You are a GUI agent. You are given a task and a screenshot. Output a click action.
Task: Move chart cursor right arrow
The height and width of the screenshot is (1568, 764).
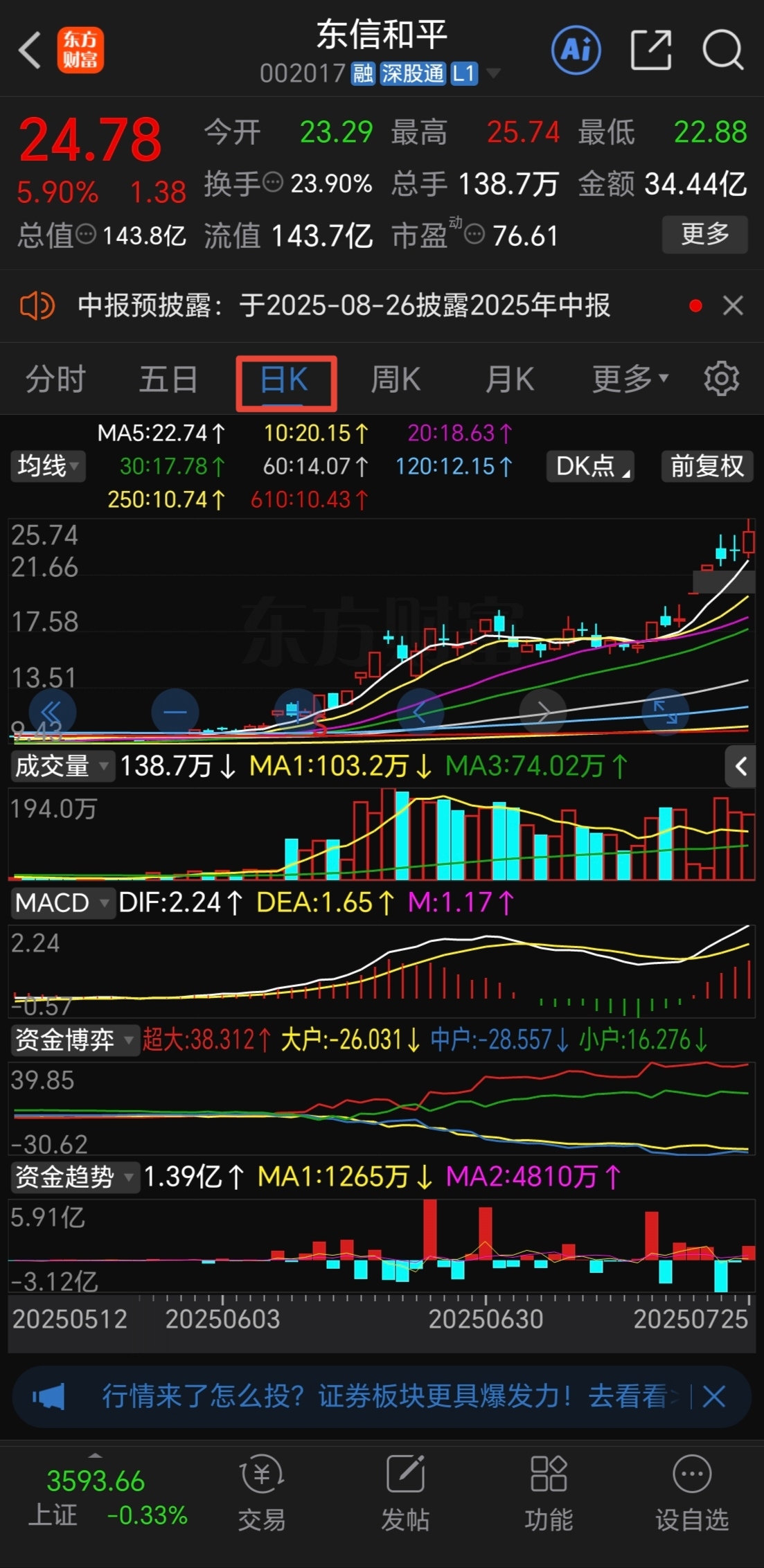click(543, 711)
